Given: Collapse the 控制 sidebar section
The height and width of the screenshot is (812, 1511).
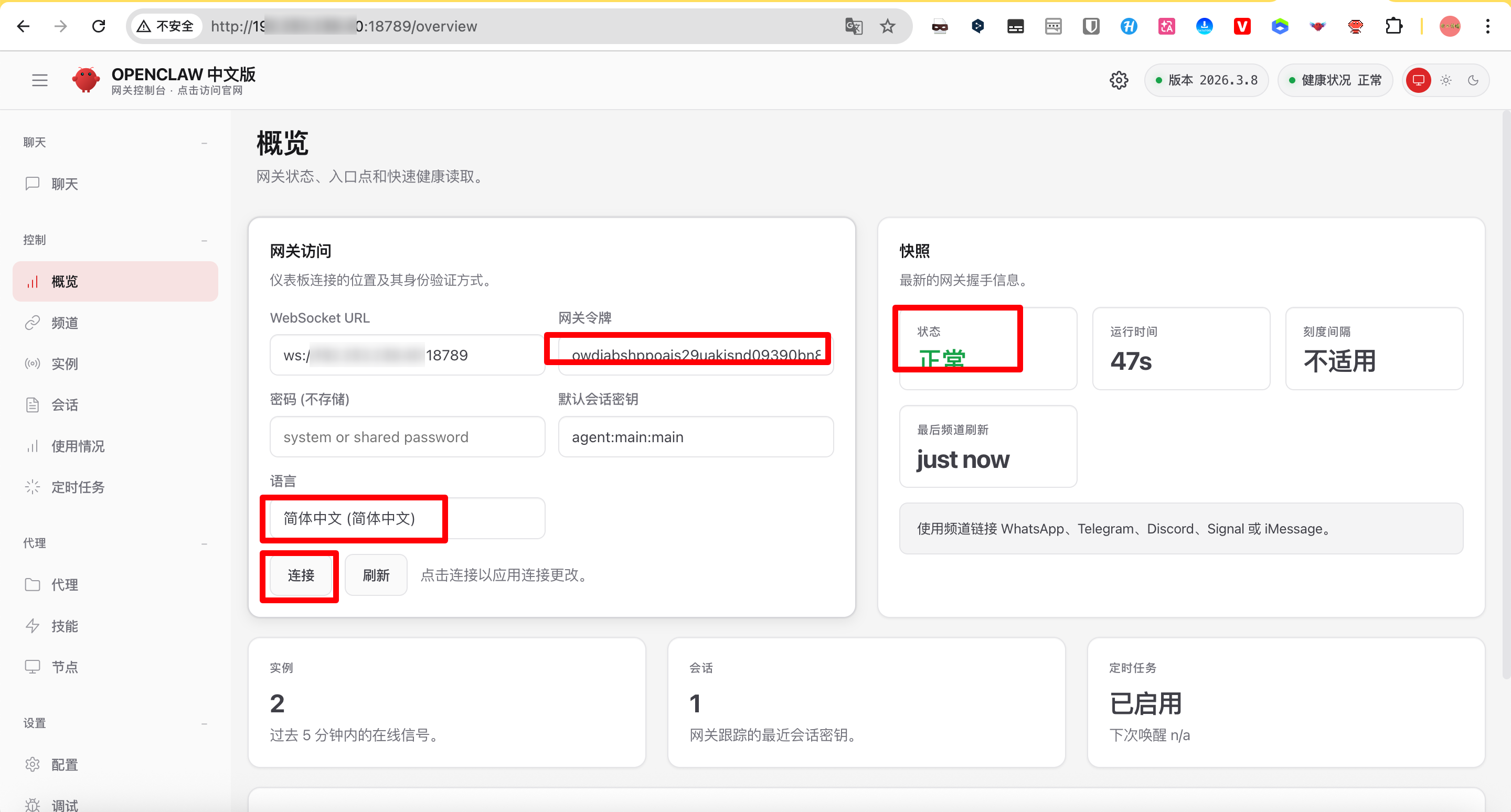Looking at the screenshot, I should pos(204,240).
